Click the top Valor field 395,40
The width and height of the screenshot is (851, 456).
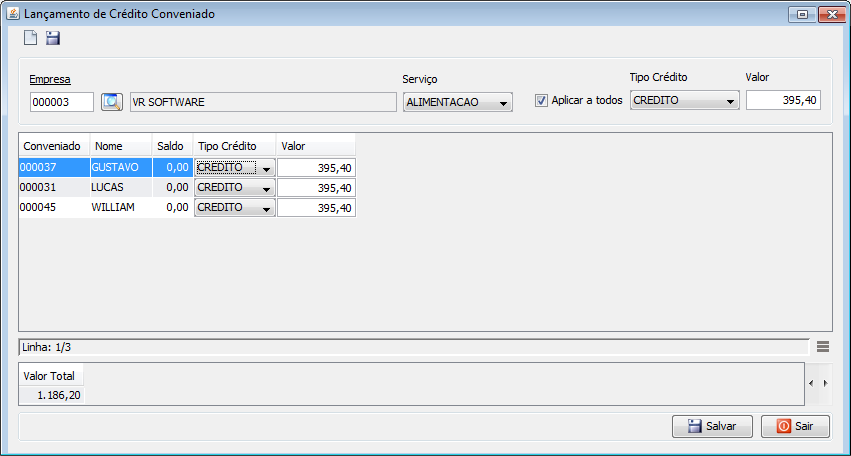(x=783, y=100)
